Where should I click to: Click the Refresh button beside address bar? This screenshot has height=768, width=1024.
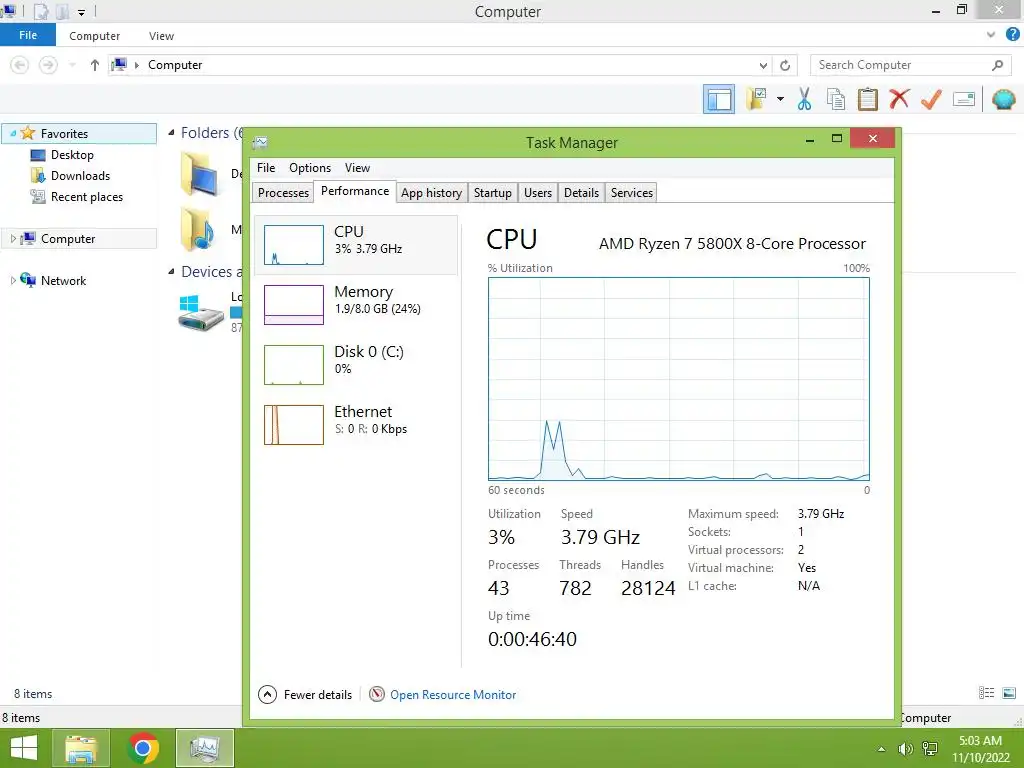[785, 65]
